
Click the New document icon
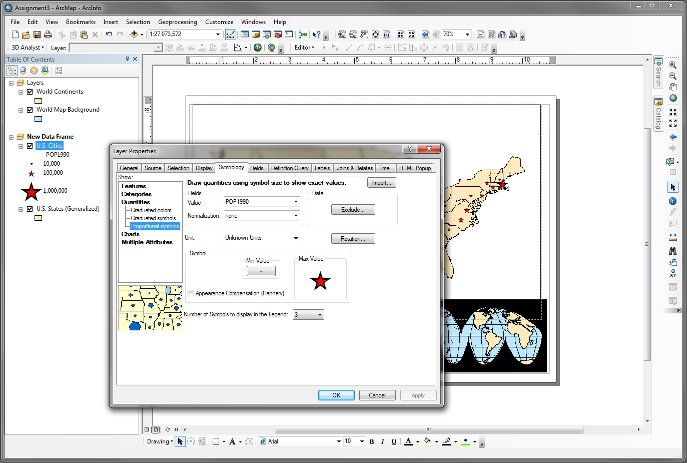(x=15, y=34)
